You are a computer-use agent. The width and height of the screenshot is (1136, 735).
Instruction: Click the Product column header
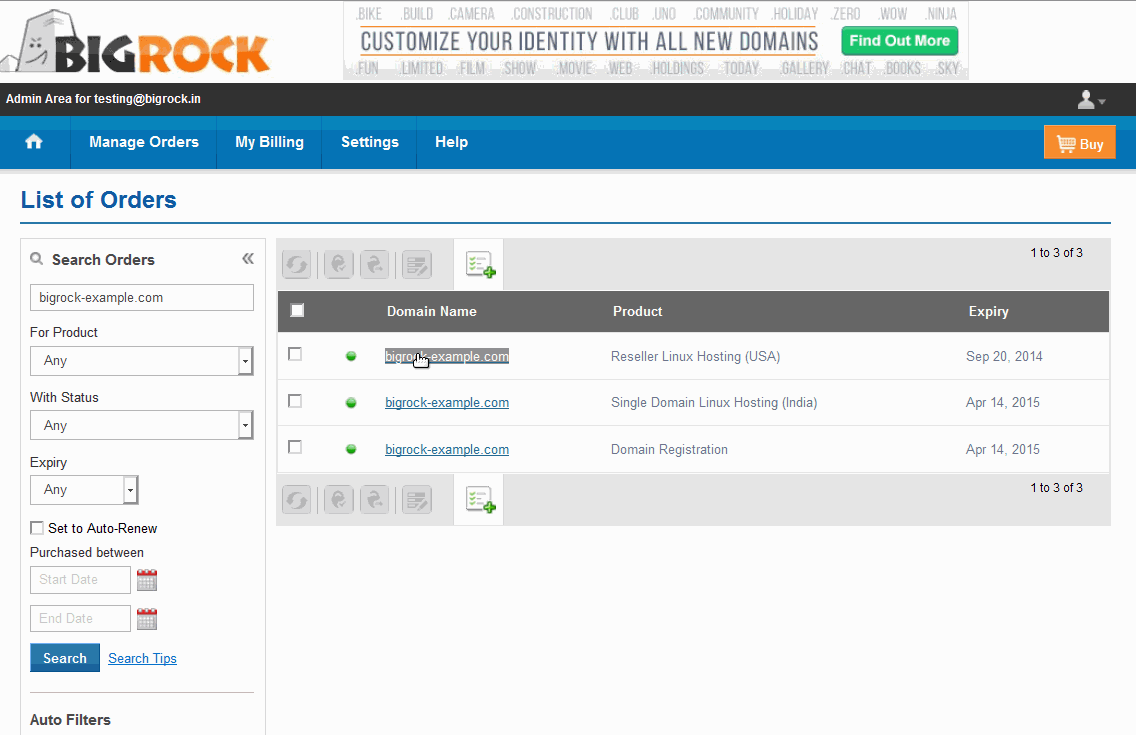click(x=638, y=311)
